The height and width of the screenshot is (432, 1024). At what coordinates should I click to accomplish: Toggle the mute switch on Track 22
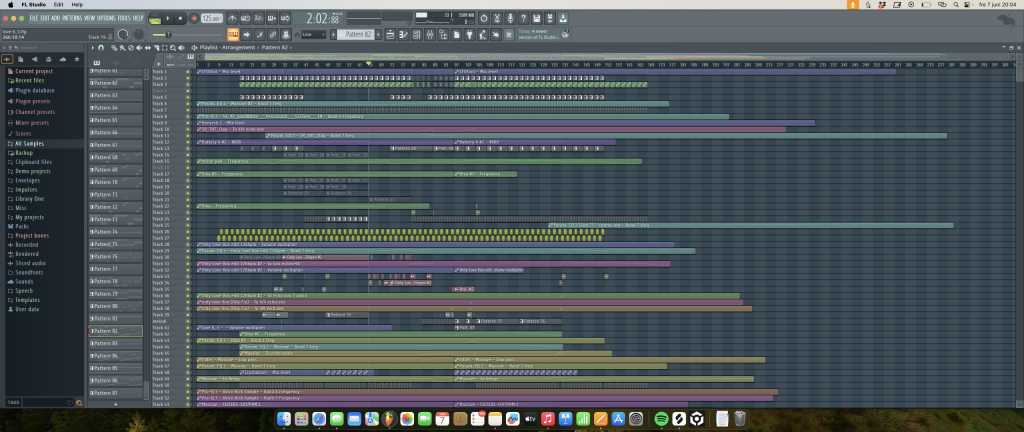(x=188, y=206)
